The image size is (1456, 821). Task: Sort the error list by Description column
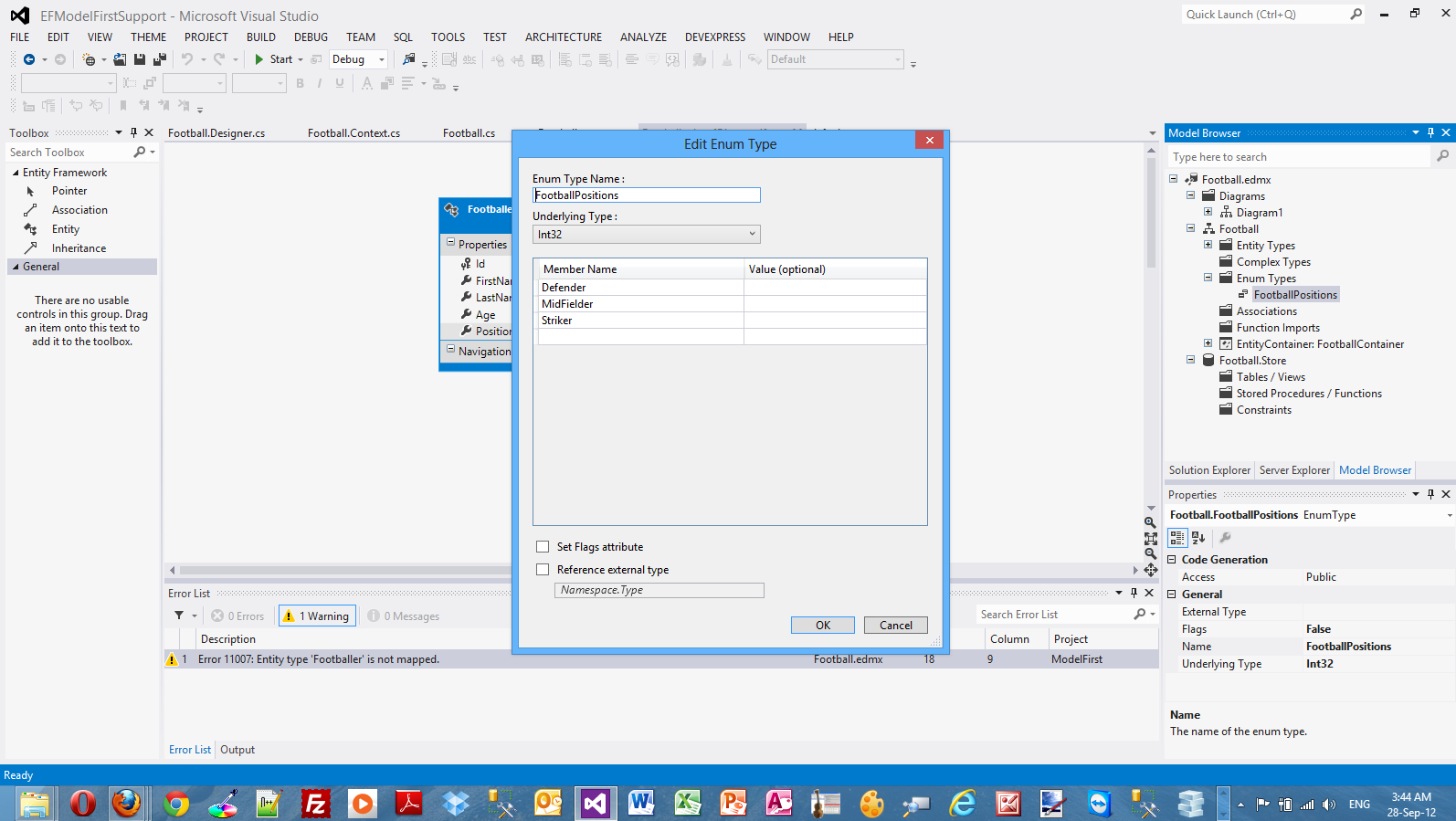point(228,639)
